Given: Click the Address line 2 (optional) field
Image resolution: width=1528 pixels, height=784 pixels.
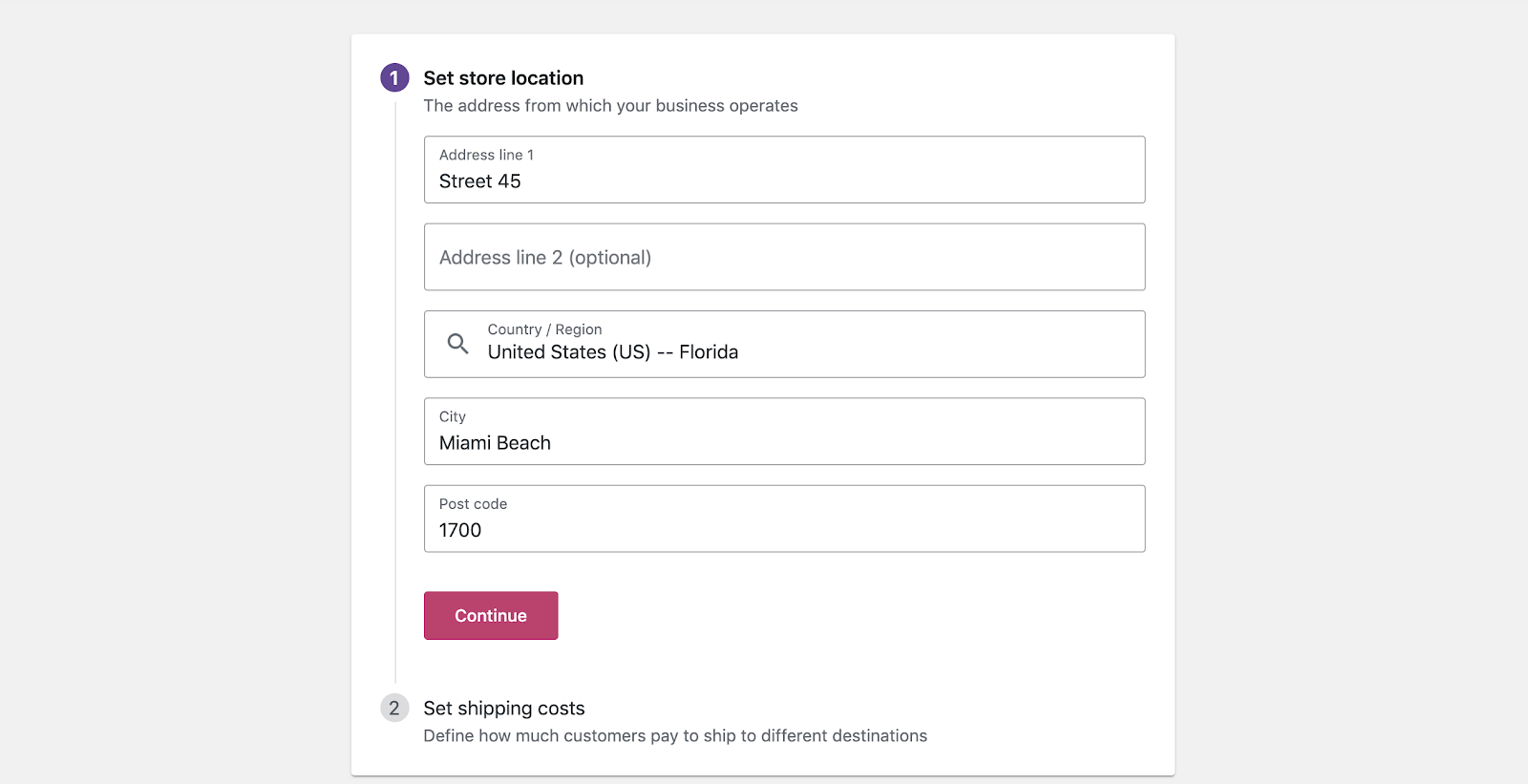Looking at the screenshot, I should pos(784,257).
